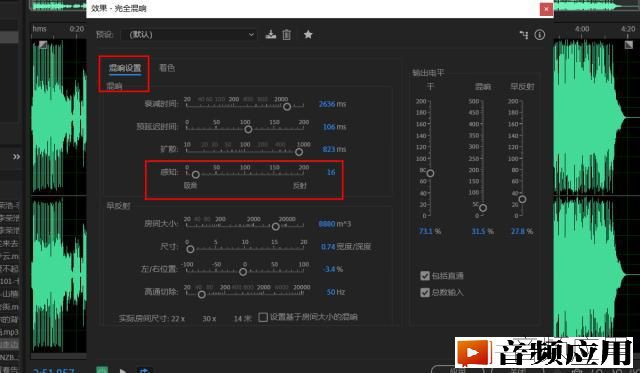Close the 完全混响 effect dialog
This screenshot has width=640, height=373.
pos(546,9)
